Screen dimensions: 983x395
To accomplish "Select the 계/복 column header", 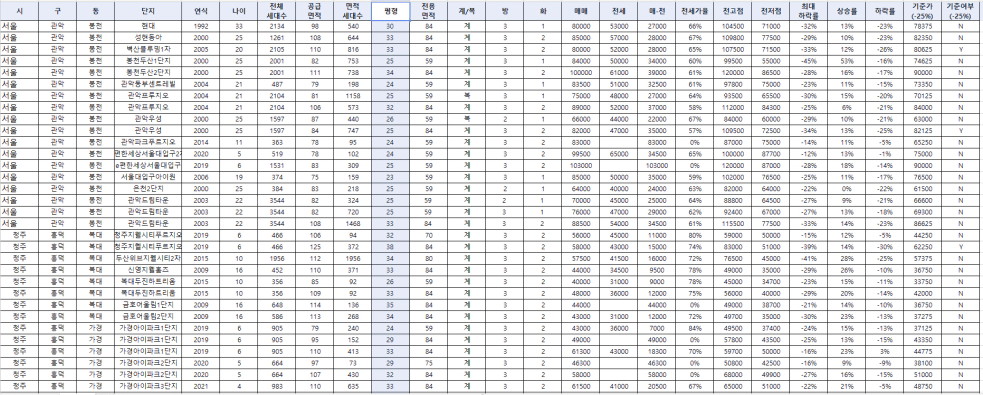I will tap(467, 11).
